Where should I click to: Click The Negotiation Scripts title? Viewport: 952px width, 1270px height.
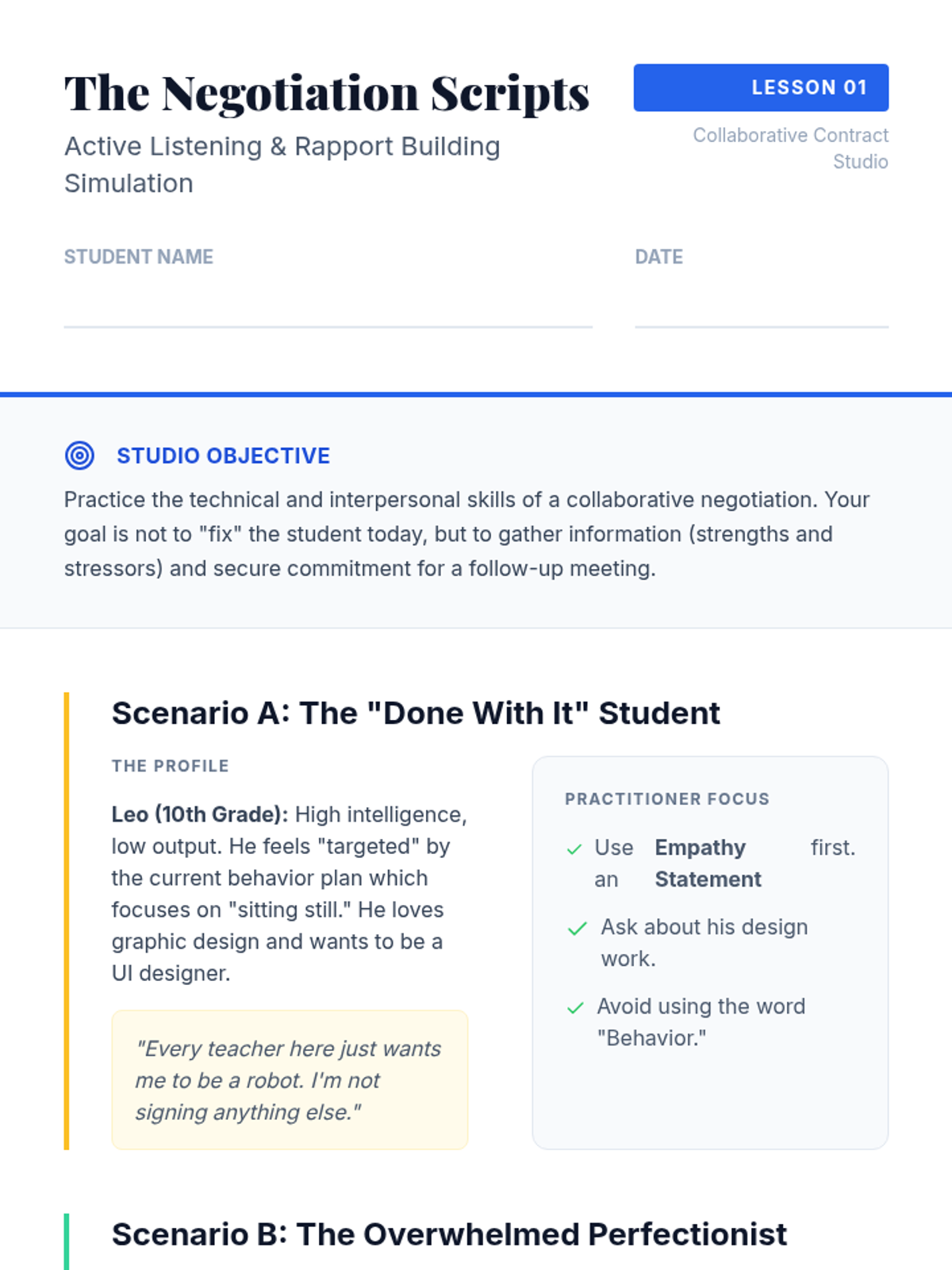pos(327,94)
